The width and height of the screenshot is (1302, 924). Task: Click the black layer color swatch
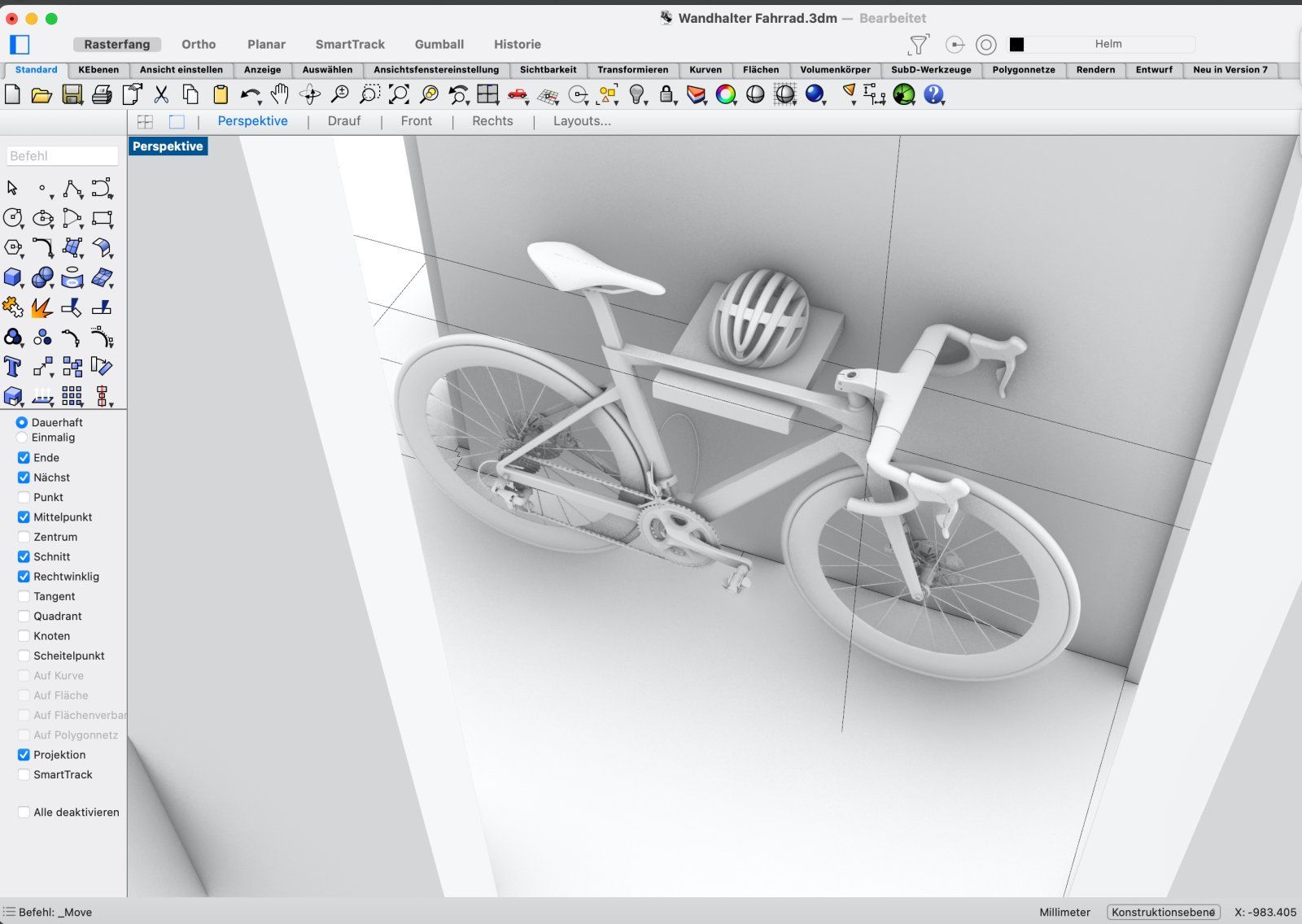coord(1016,45)
